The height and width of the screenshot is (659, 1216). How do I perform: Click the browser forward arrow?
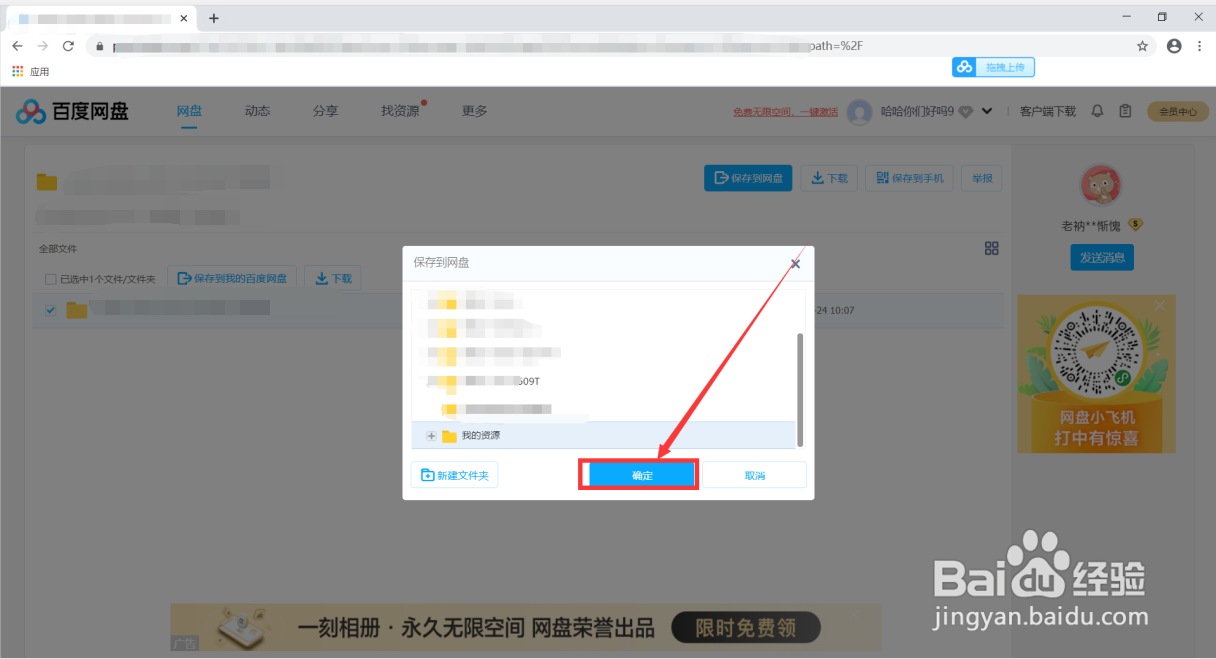pos(43,46)
